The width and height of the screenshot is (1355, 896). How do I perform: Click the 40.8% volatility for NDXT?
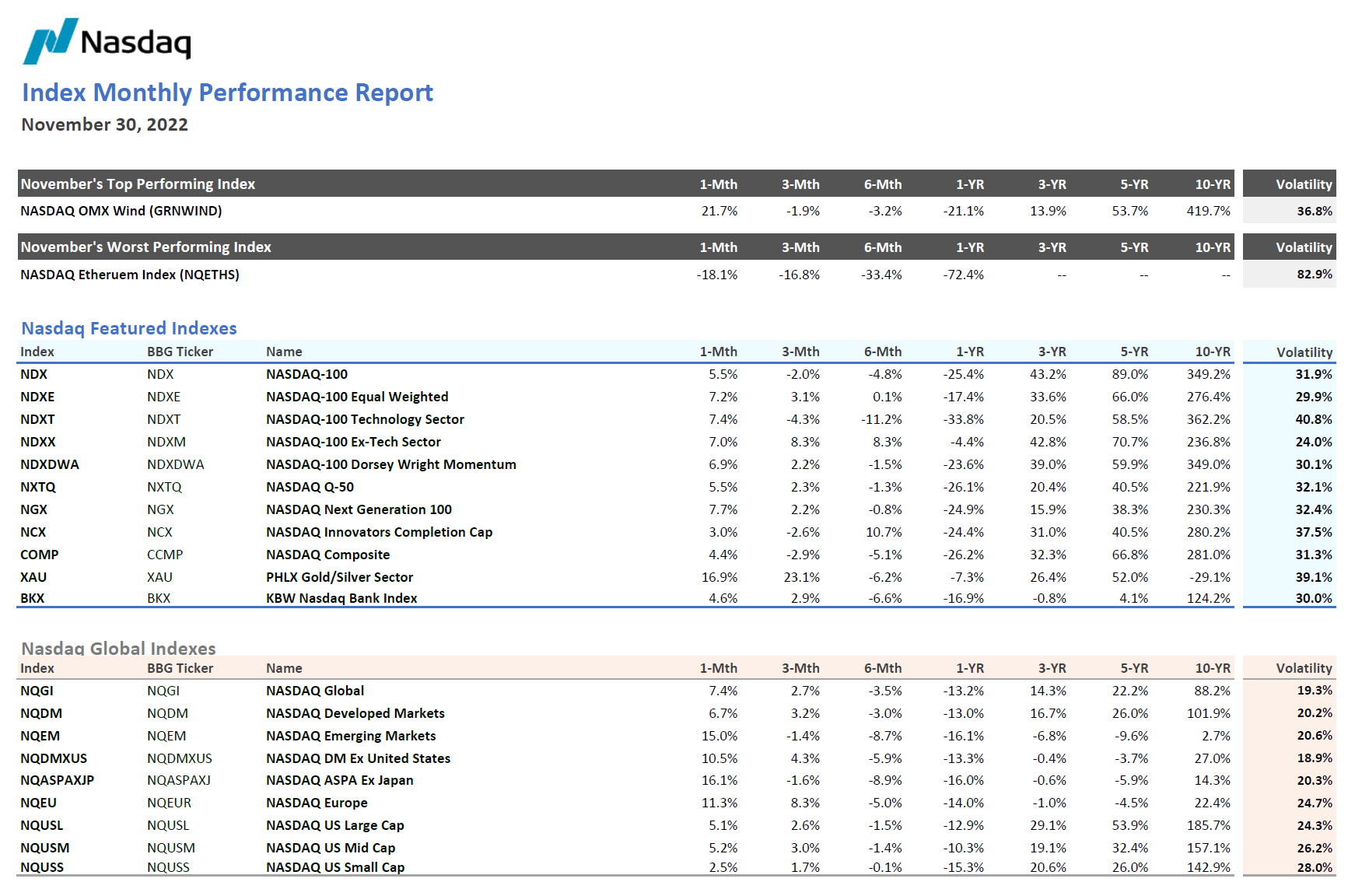(1314, 419)
